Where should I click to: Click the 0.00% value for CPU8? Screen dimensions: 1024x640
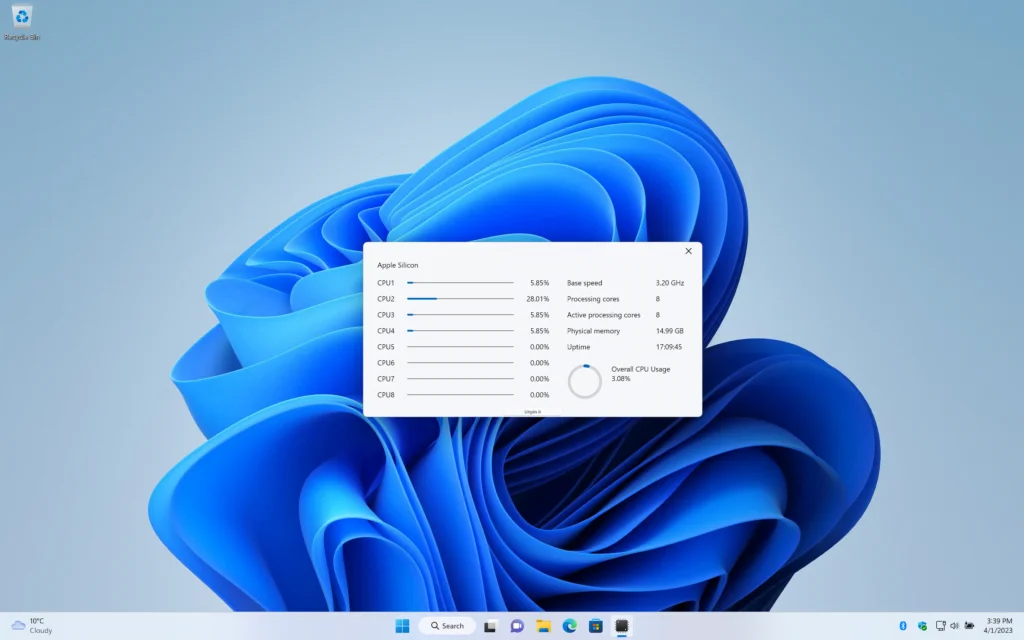[539, 394]
